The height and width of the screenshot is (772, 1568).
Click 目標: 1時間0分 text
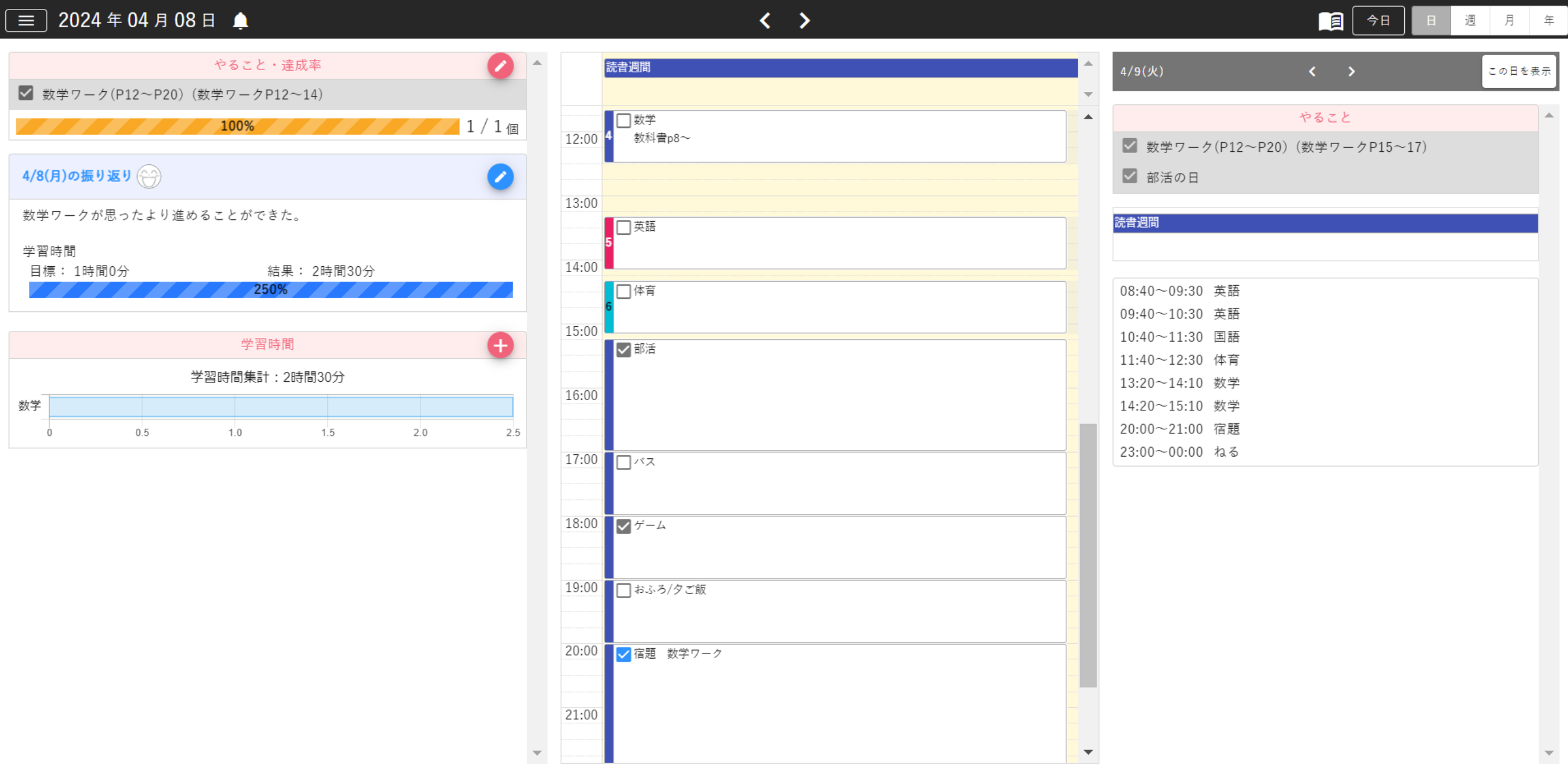[79, 272]
